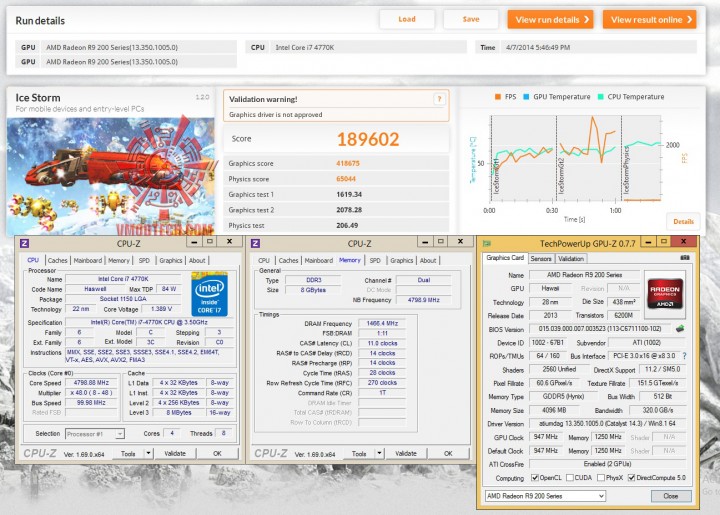Click the BIOS save chip icon in GPU-Z

(x=680, y=329)
